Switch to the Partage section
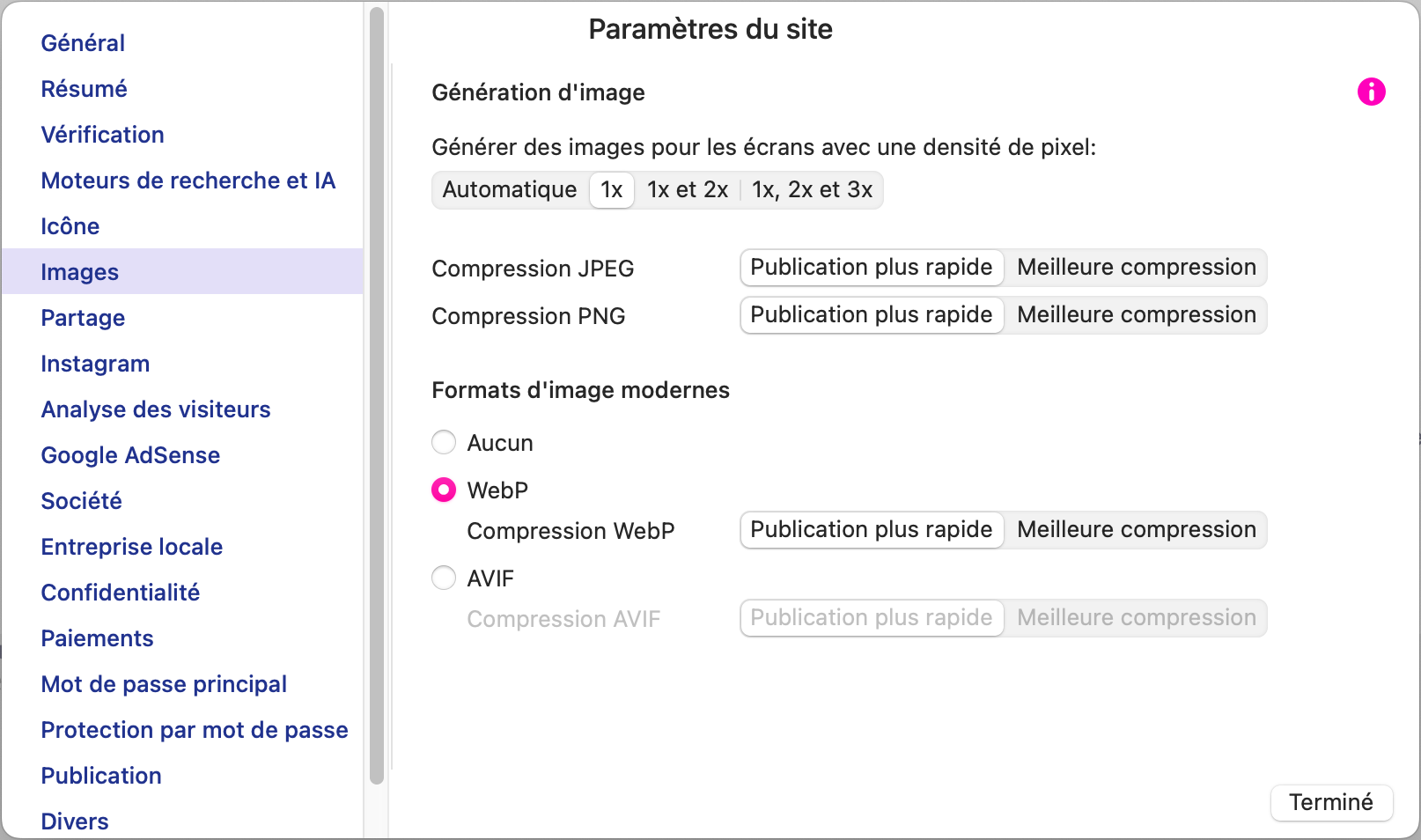Image resolution: width=1421 pixels, height=840 pixels. (x=83, y=318)
